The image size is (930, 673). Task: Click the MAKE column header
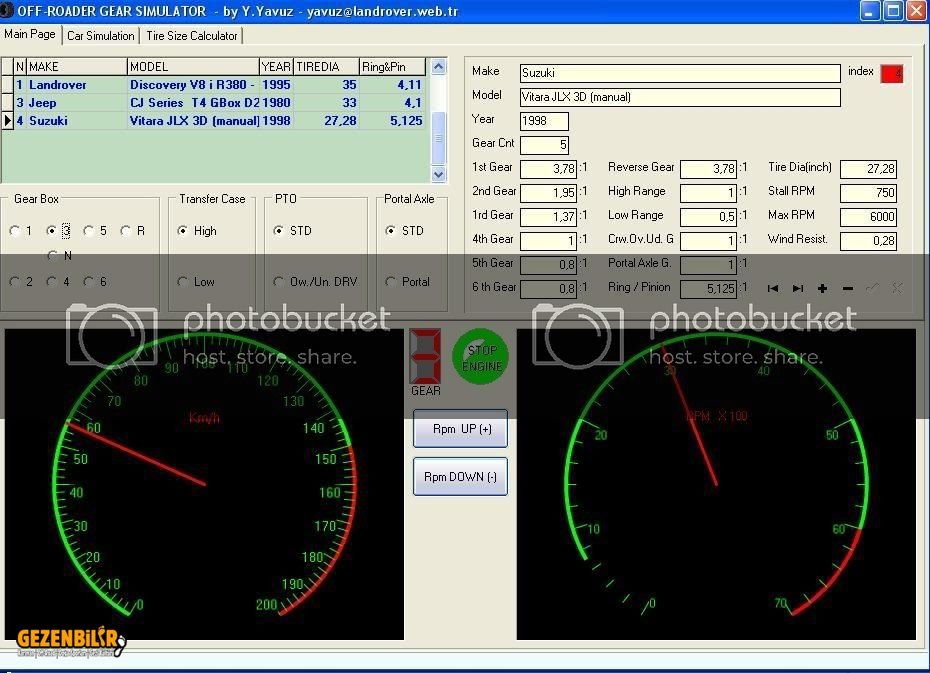point(77,66)
